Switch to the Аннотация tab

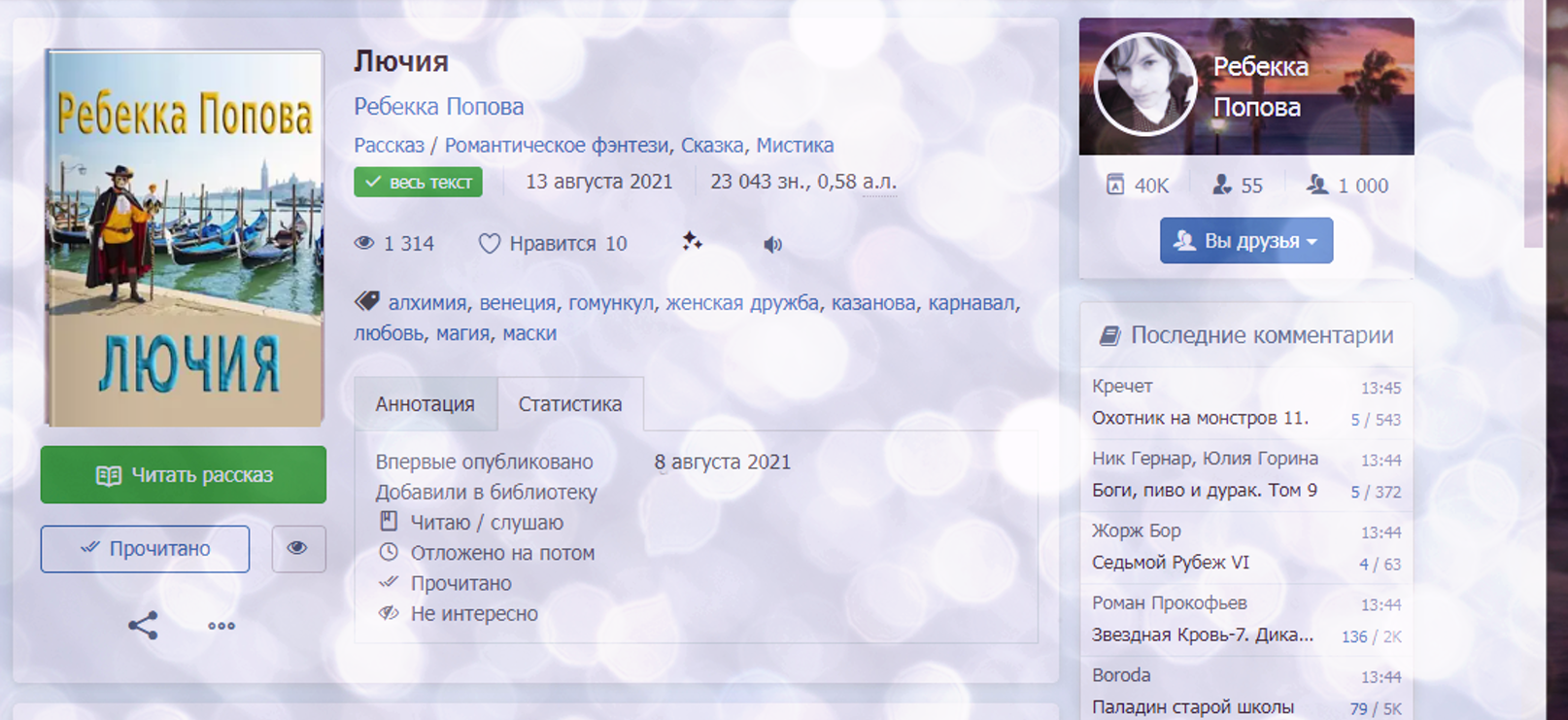tap(426, 404)
